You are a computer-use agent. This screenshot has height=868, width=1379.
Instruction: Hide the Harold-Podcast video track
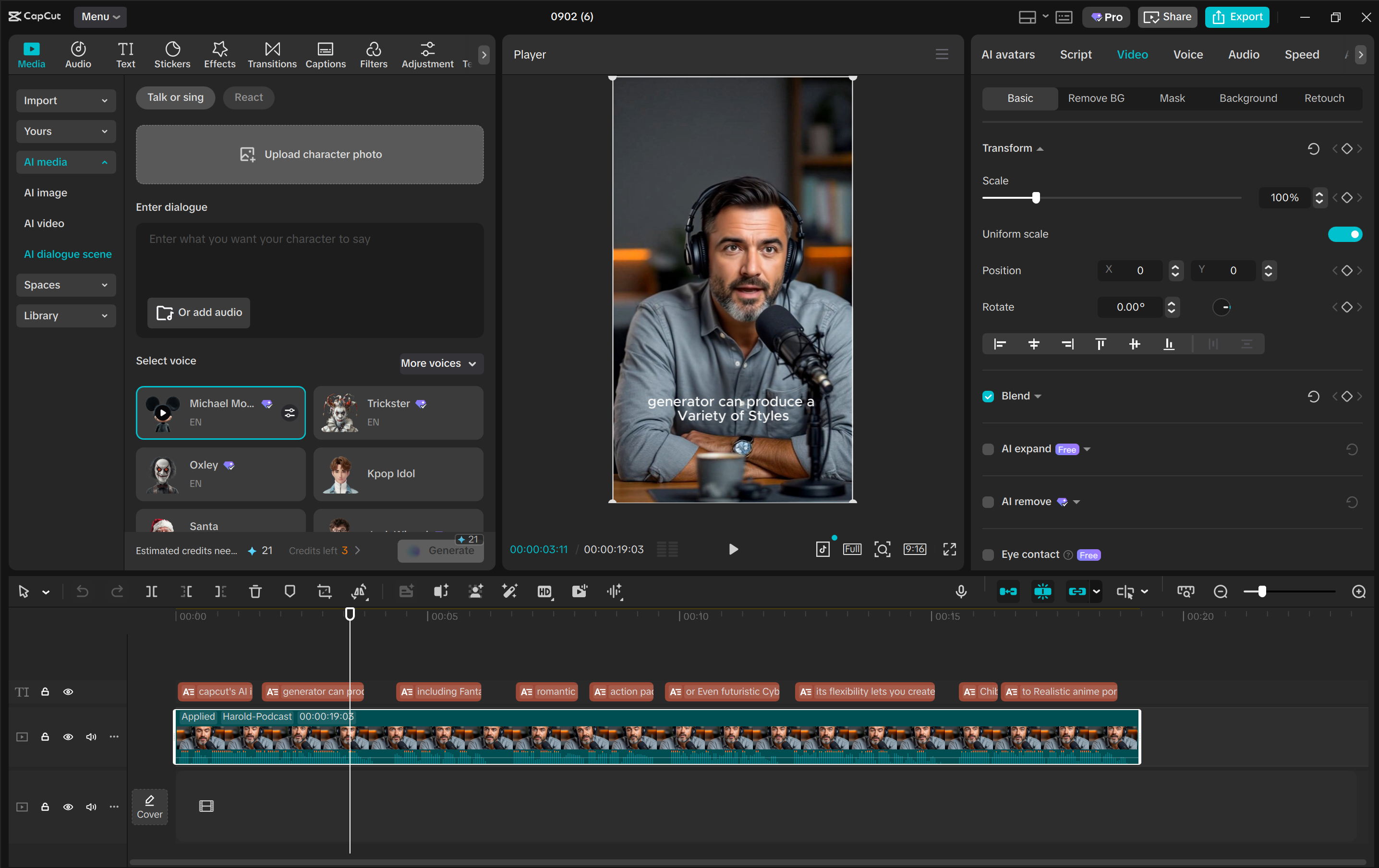click(68, 737)
